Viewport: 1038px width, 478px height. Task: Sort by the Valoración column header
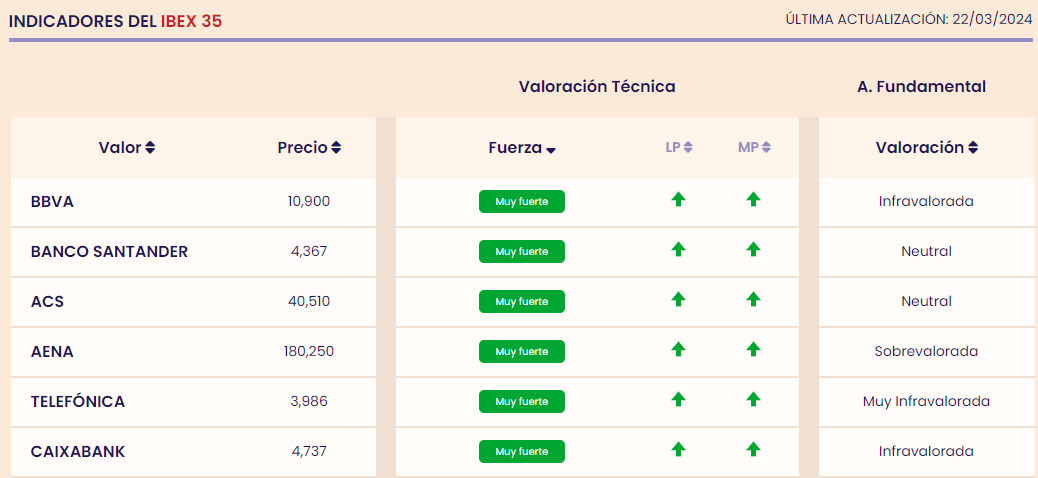click(926, 148)
